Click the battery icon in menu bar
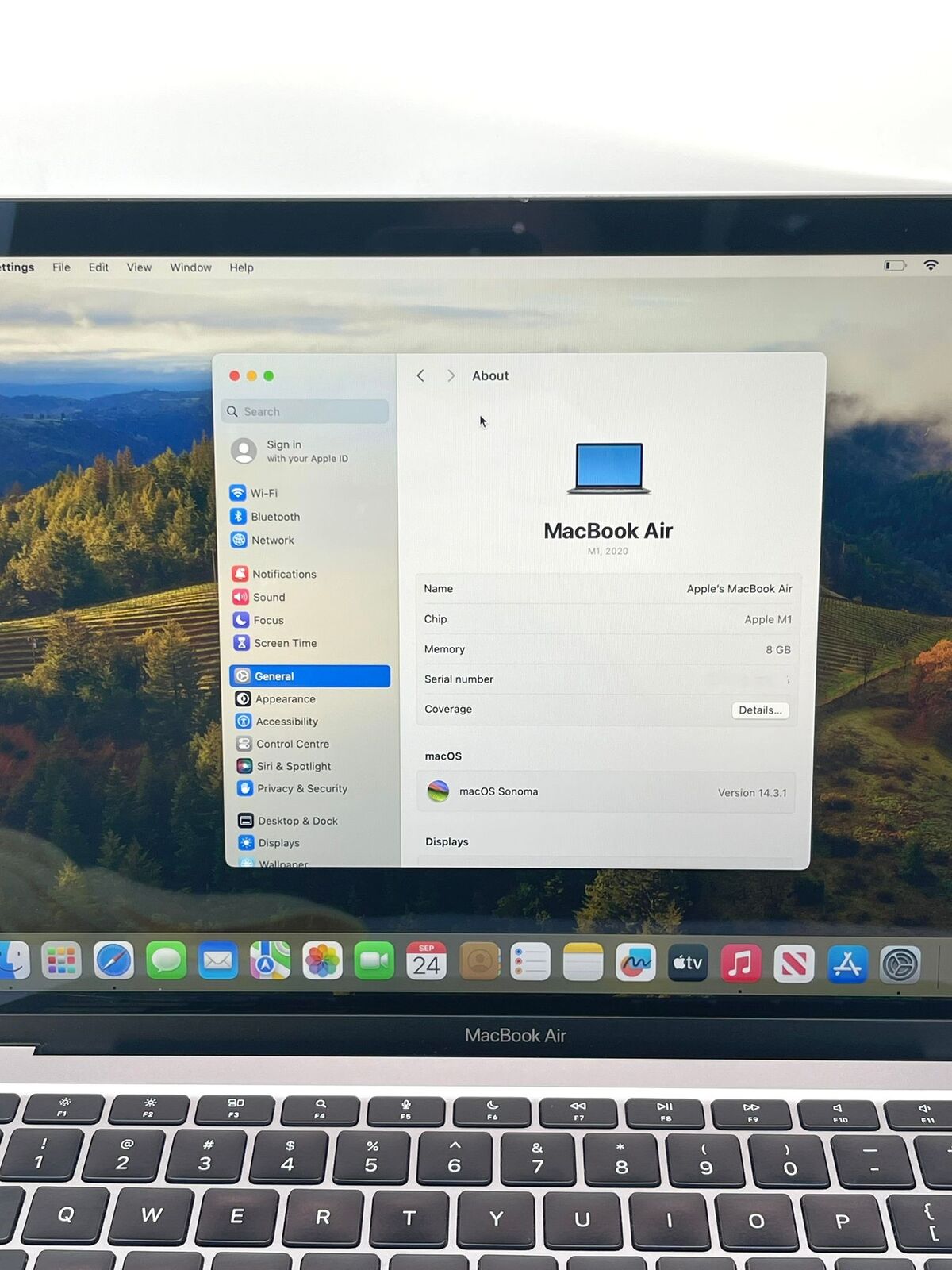952x1270 pixels. click(895, 265)
